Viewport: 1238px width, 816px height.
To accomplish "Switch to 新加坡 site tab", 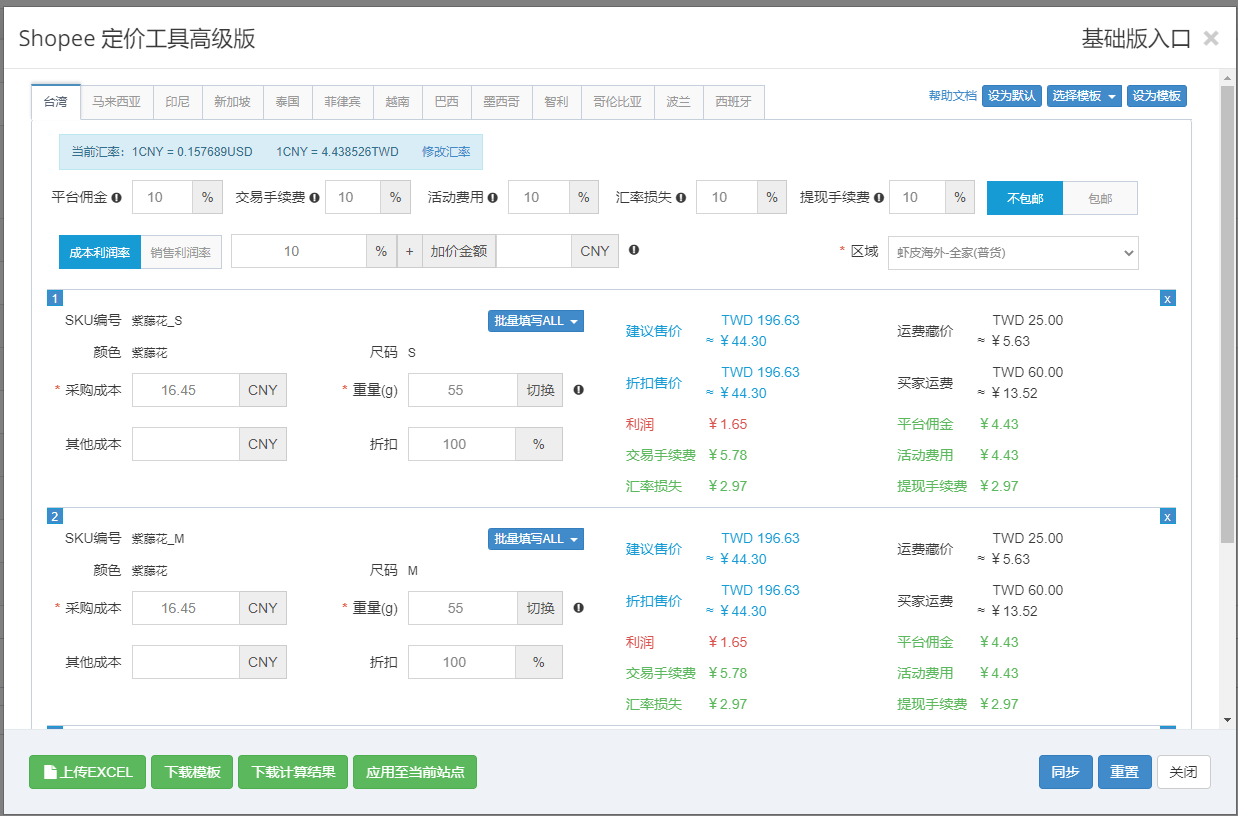I will click(x=233, y=102).
